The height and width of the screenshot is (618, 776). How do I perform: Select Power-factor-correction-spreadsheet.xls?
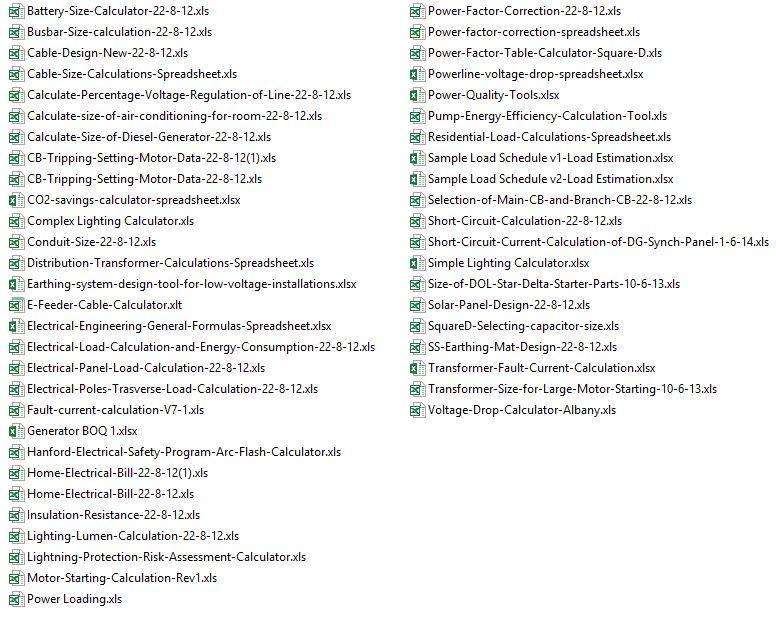tap(534, 32)
